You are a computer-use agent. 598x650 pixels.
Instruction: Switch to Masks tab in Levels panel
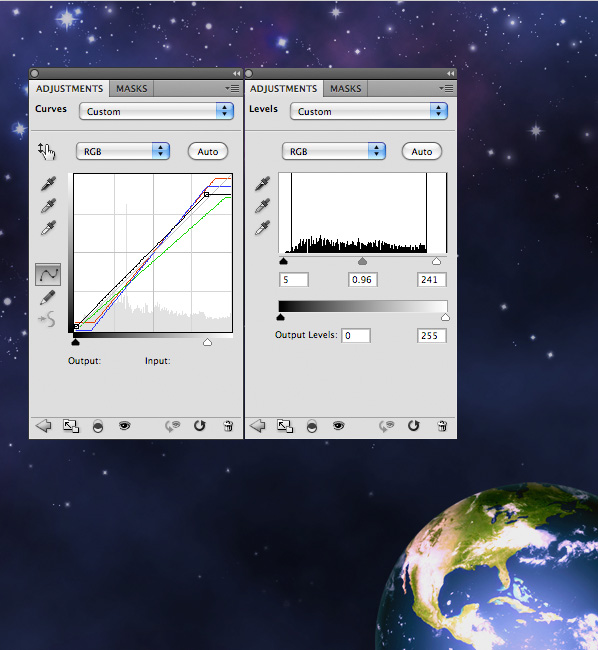click(x=346, y=89)
